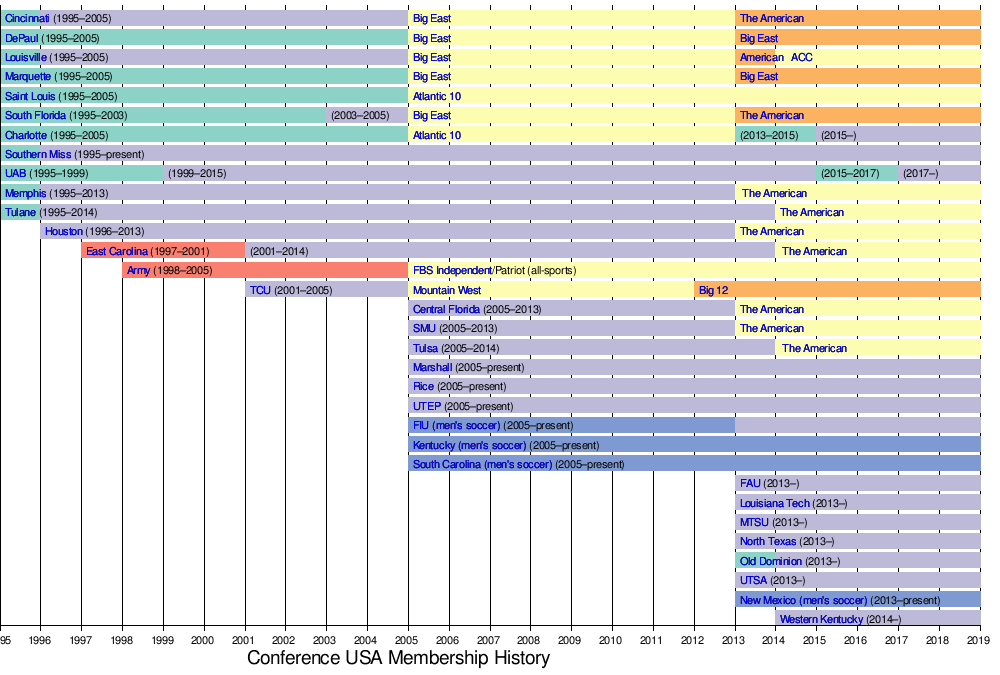
Task: Open the ACC link in Louisville's row
Action: pos(802,57)
